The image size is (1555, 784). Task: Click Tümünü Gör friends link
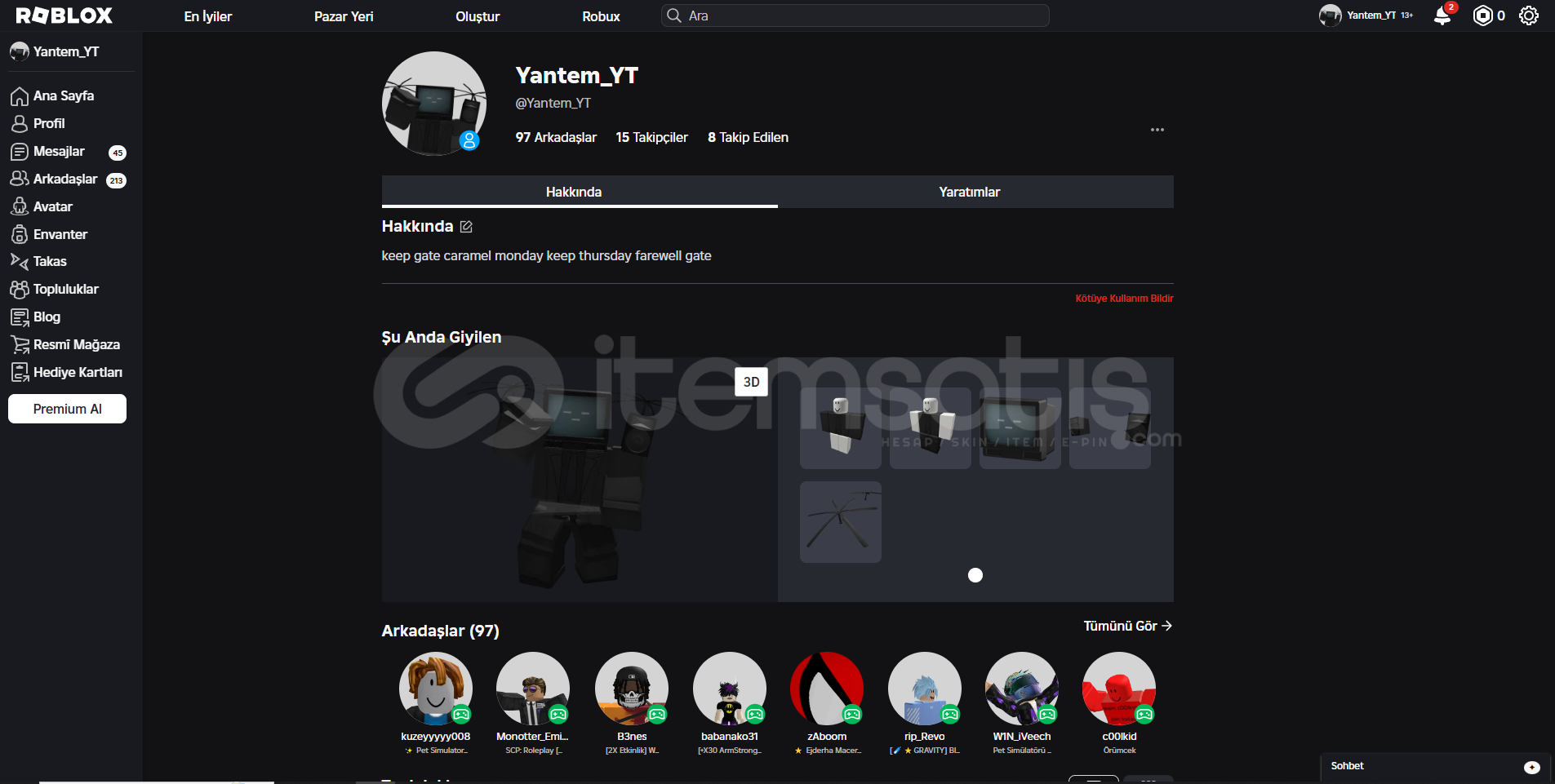(1127, 626)
